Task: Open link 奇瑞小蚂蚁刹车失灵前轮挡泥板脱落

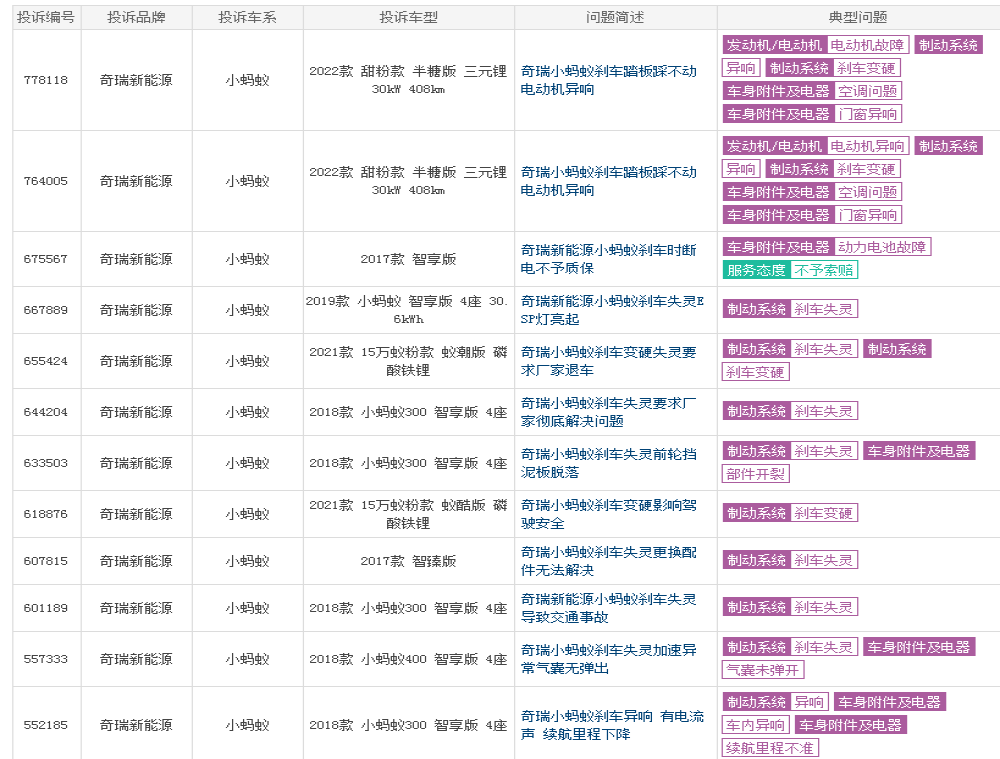Action: (608, 463)
